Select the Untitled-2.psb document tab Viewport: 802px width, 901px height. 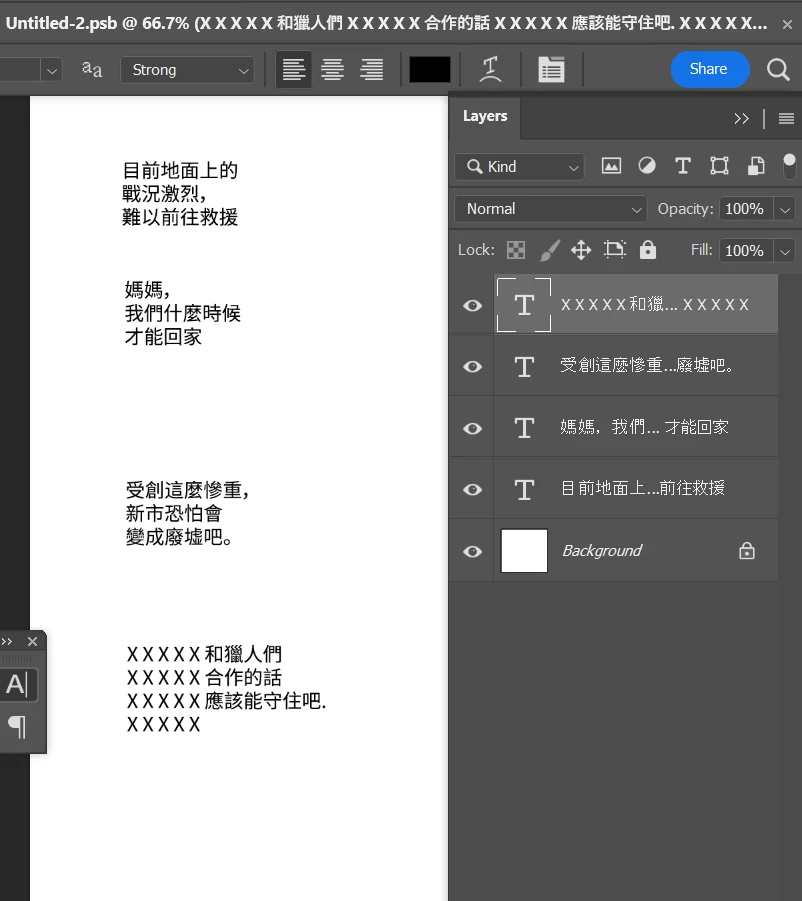(386, 23)
